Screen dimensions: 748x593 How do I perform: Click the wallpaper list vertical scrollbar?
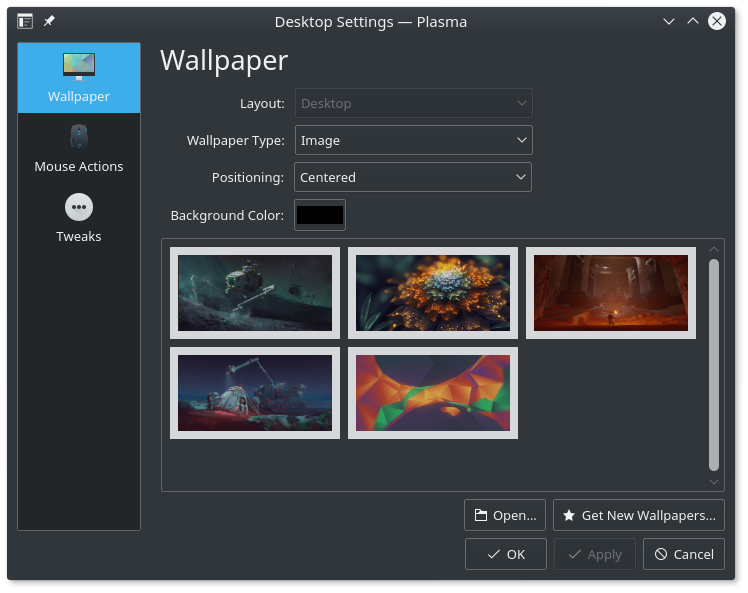pyautogui.click(x=713, y=364)
